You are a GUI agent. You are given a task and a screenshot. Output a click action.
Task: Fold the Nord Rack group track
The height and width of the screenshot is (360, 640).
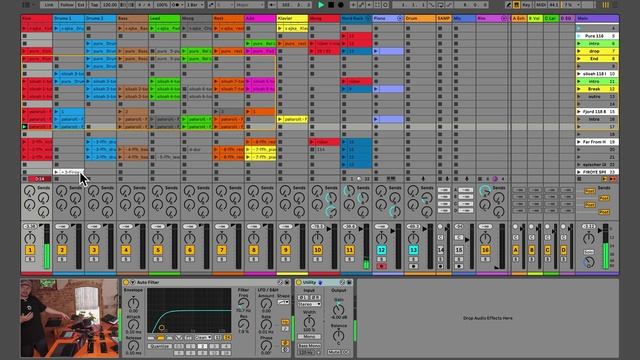(368, 18)
